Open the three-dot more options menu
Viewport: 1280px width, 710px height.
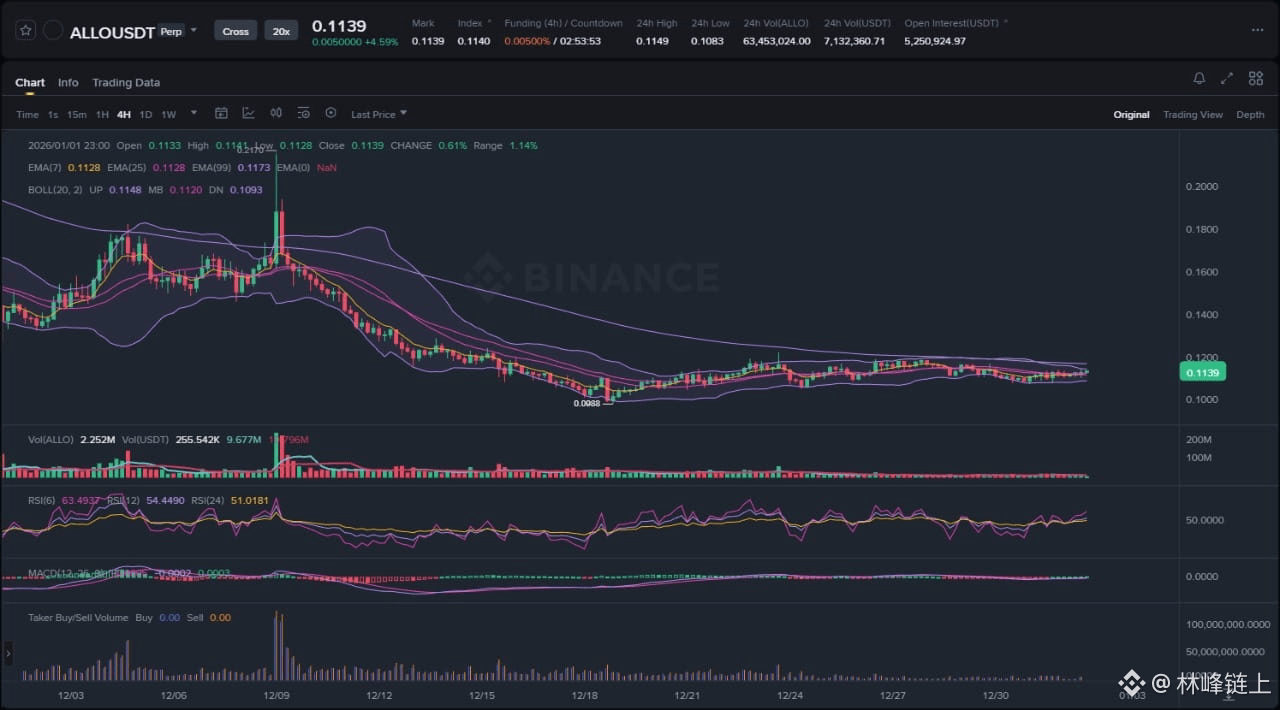1257,31
